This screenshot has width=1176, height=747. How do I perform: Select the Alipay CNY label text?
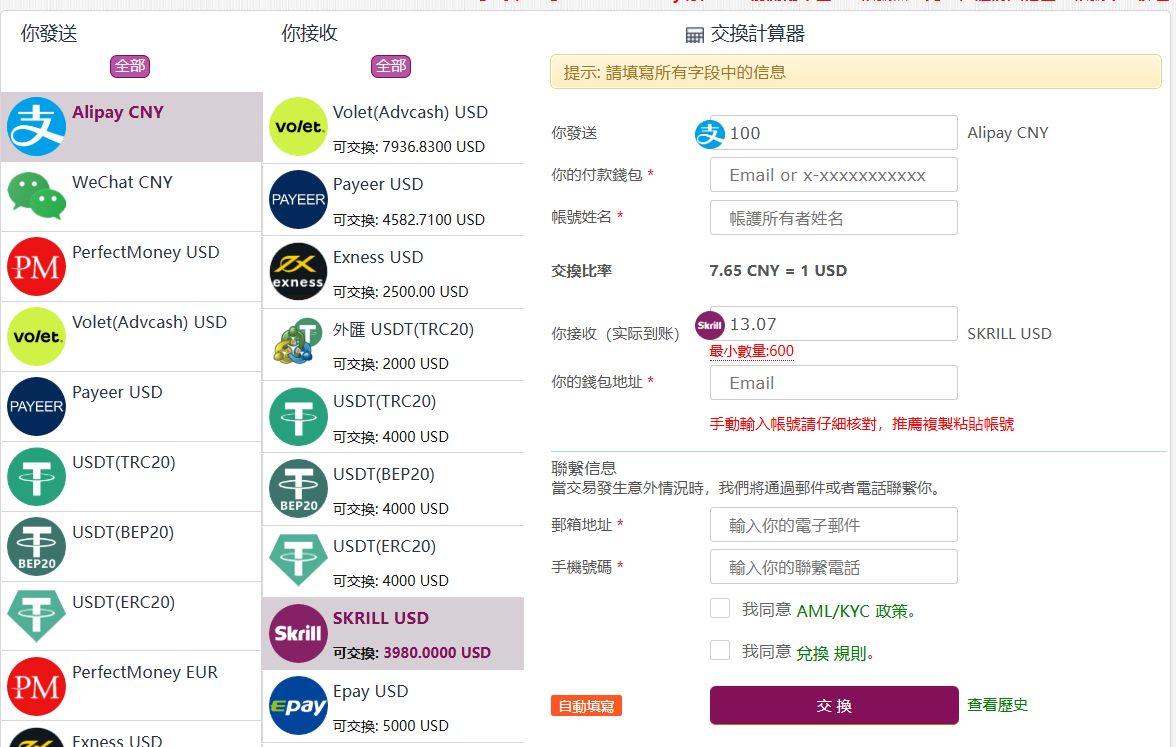click(118, 112)
